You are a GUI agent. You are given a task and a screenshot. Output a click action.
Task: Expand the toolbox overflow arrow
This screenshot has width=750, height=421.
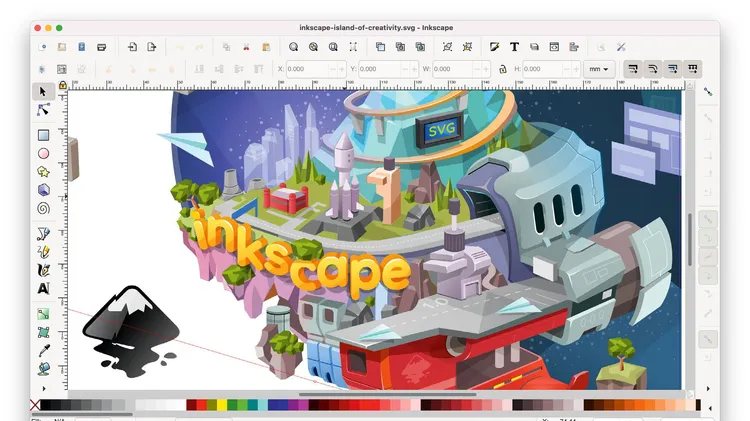tap(44, 388)
